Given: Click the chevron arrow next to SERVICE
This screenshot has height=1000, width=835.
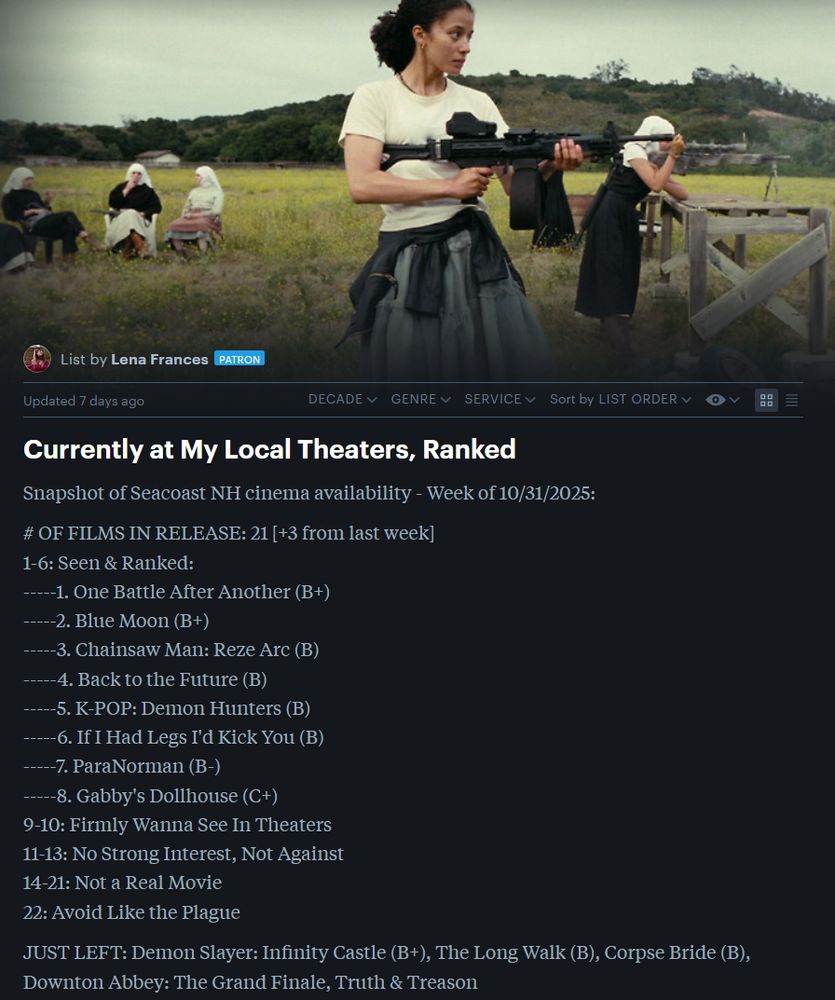Looking at the screenshot, I should point(529,400).
